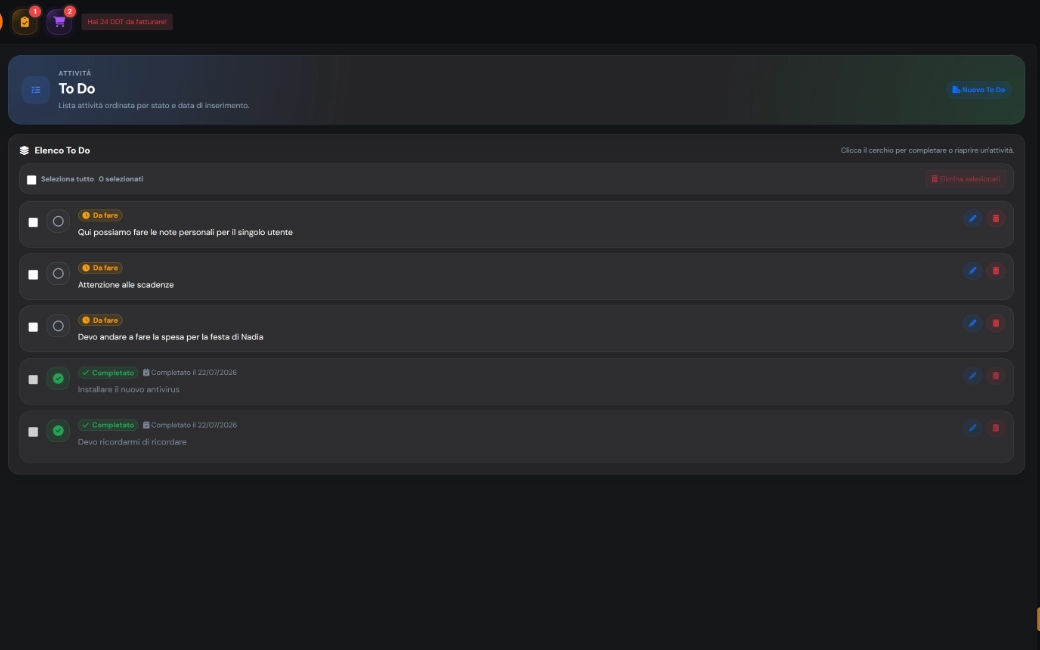This screenshot has height=650, width=1040.
Task: Delete the 'Installare il nuovo antivirus' task
Action: click(x=996, y=375)
